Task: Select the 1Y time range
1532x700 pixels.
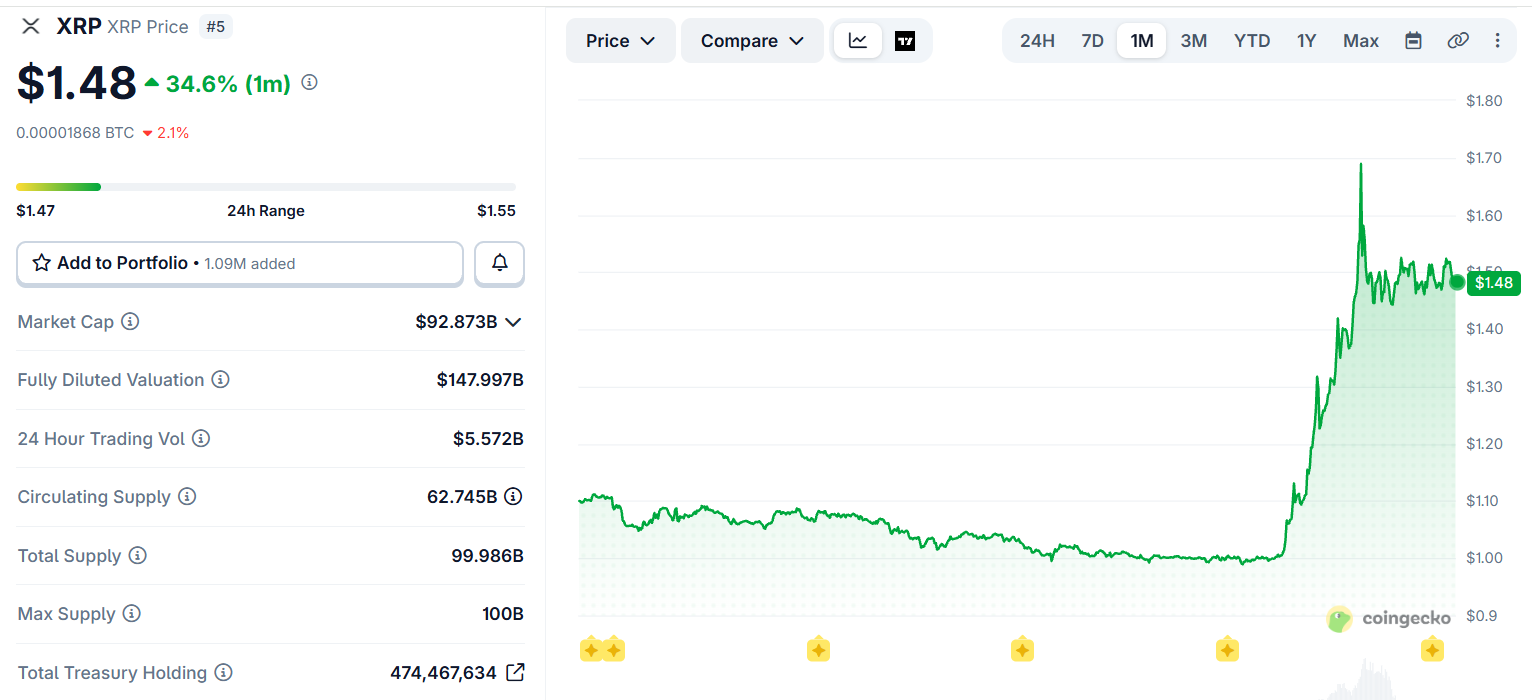Action: [1307, 41]
